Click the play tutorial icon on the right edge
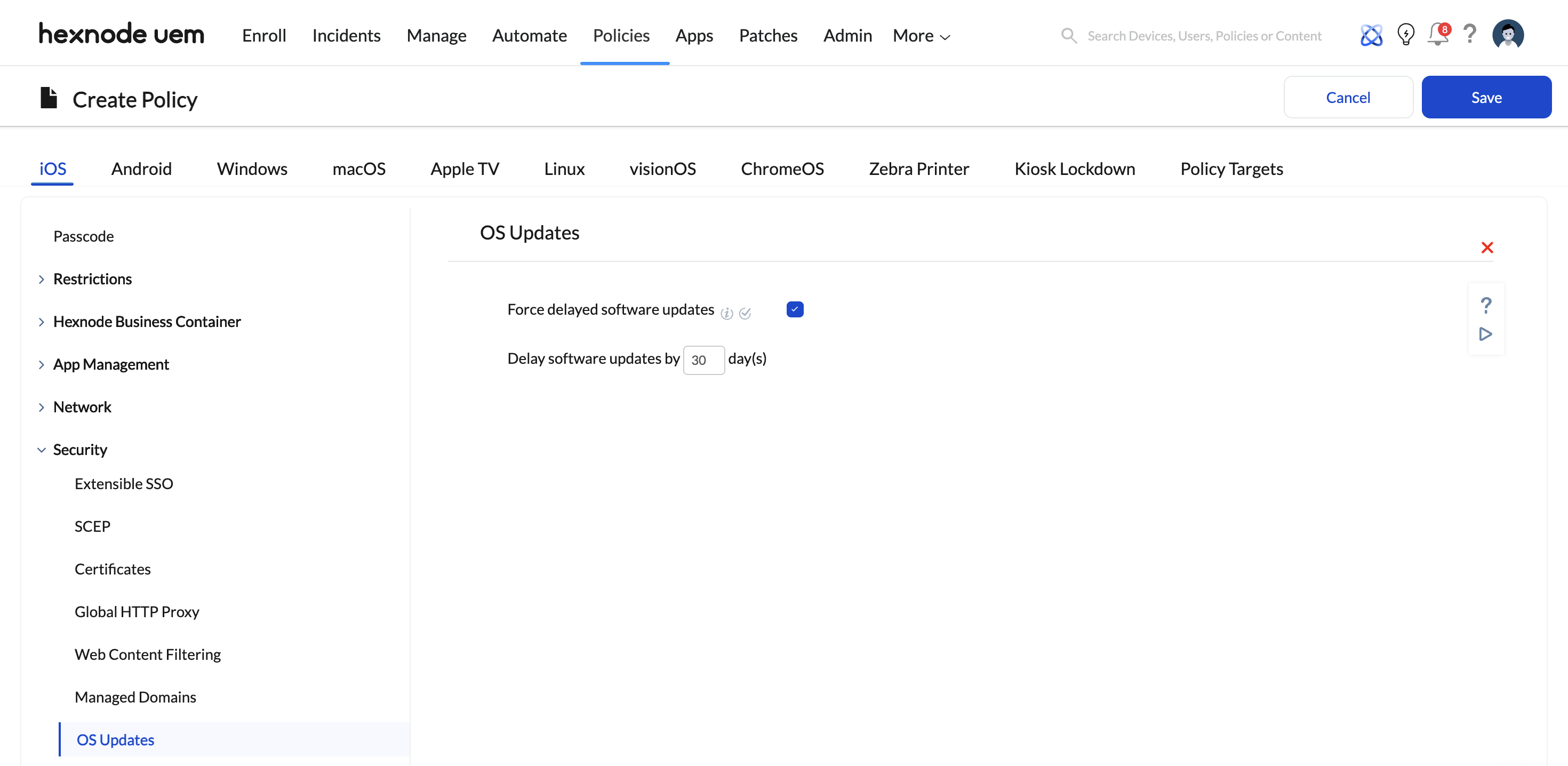1568x766 pixels. pyautogui.click(x=1486, y=334)
